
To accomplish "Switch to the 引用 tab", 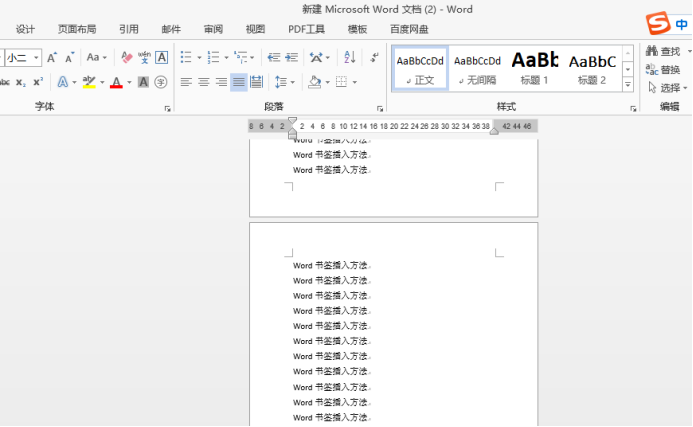I will coord(129,29).
